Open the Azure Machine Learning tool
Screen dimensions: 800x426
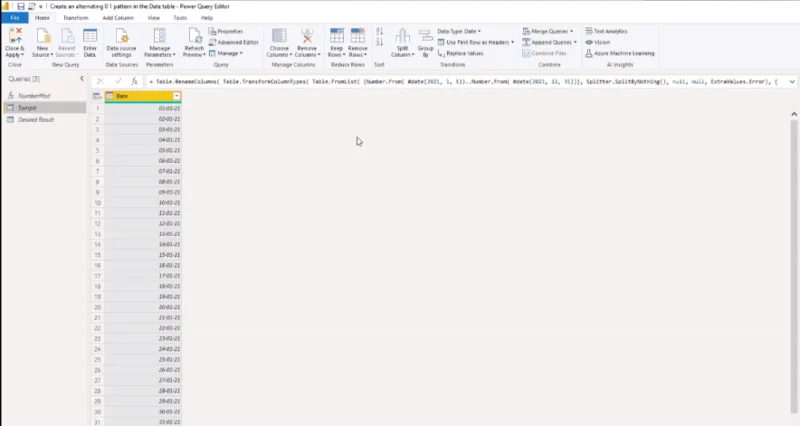(619, 53)
